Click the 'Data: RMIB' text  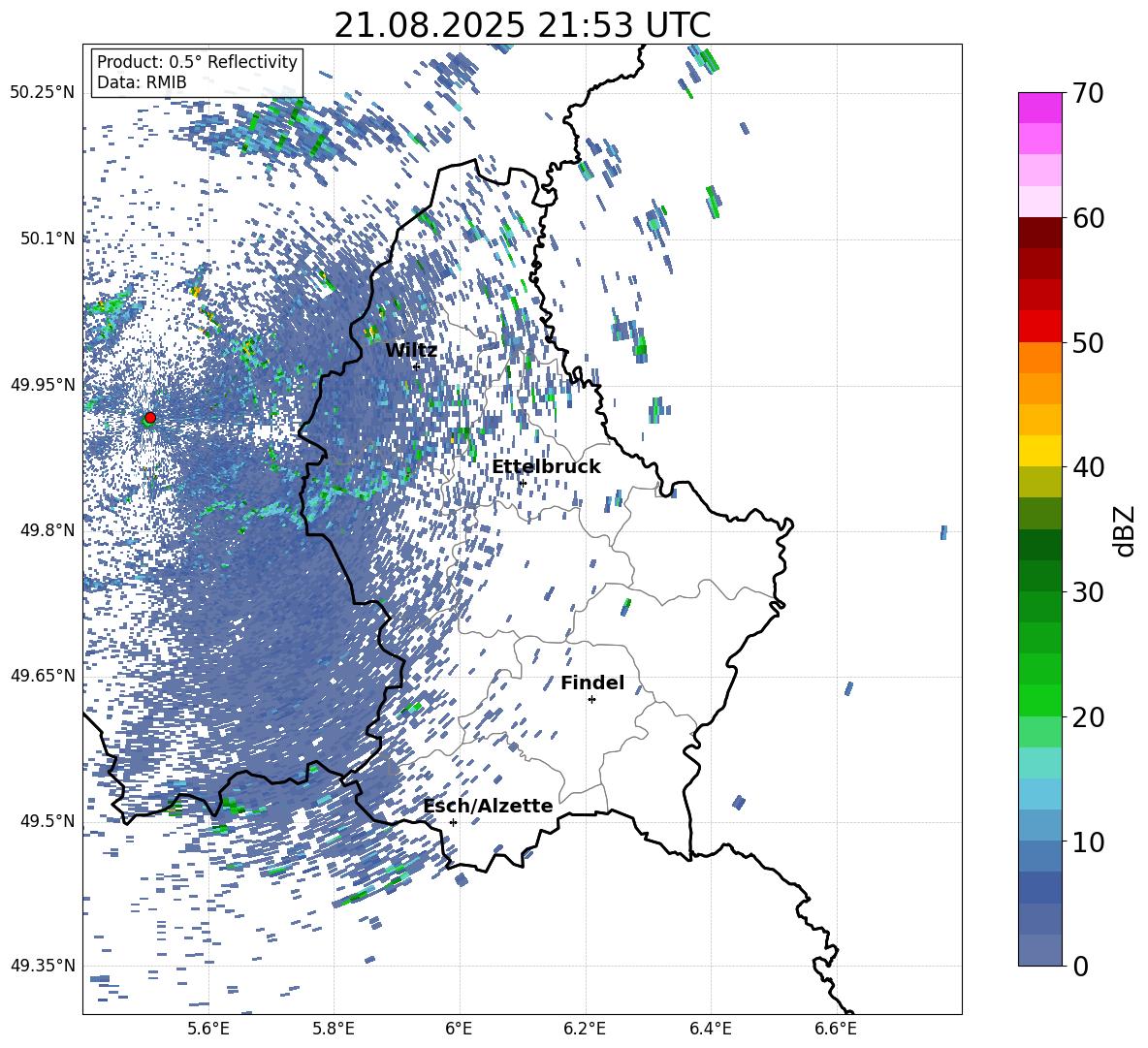coord(142,82)
